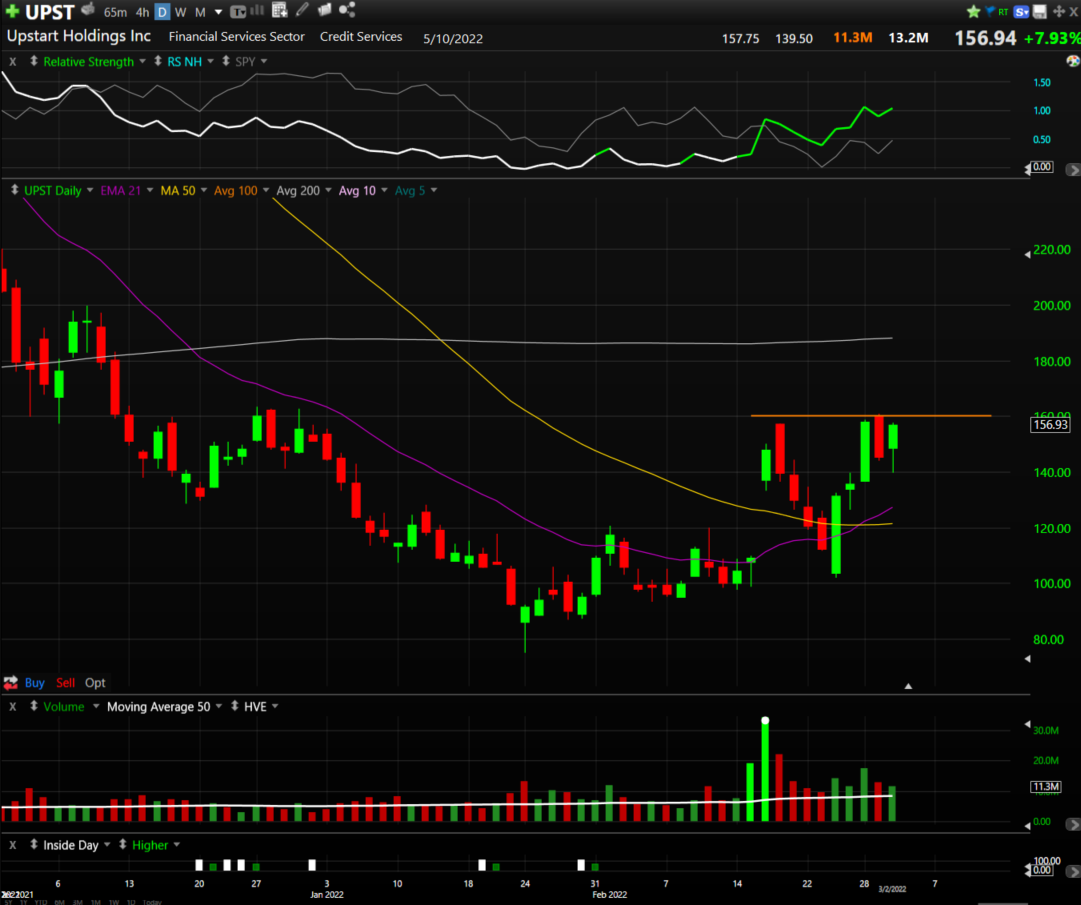Open the chart type bars icon
Image resolution: width=1081 pixels, height=905 pixels.
point(257,10)
